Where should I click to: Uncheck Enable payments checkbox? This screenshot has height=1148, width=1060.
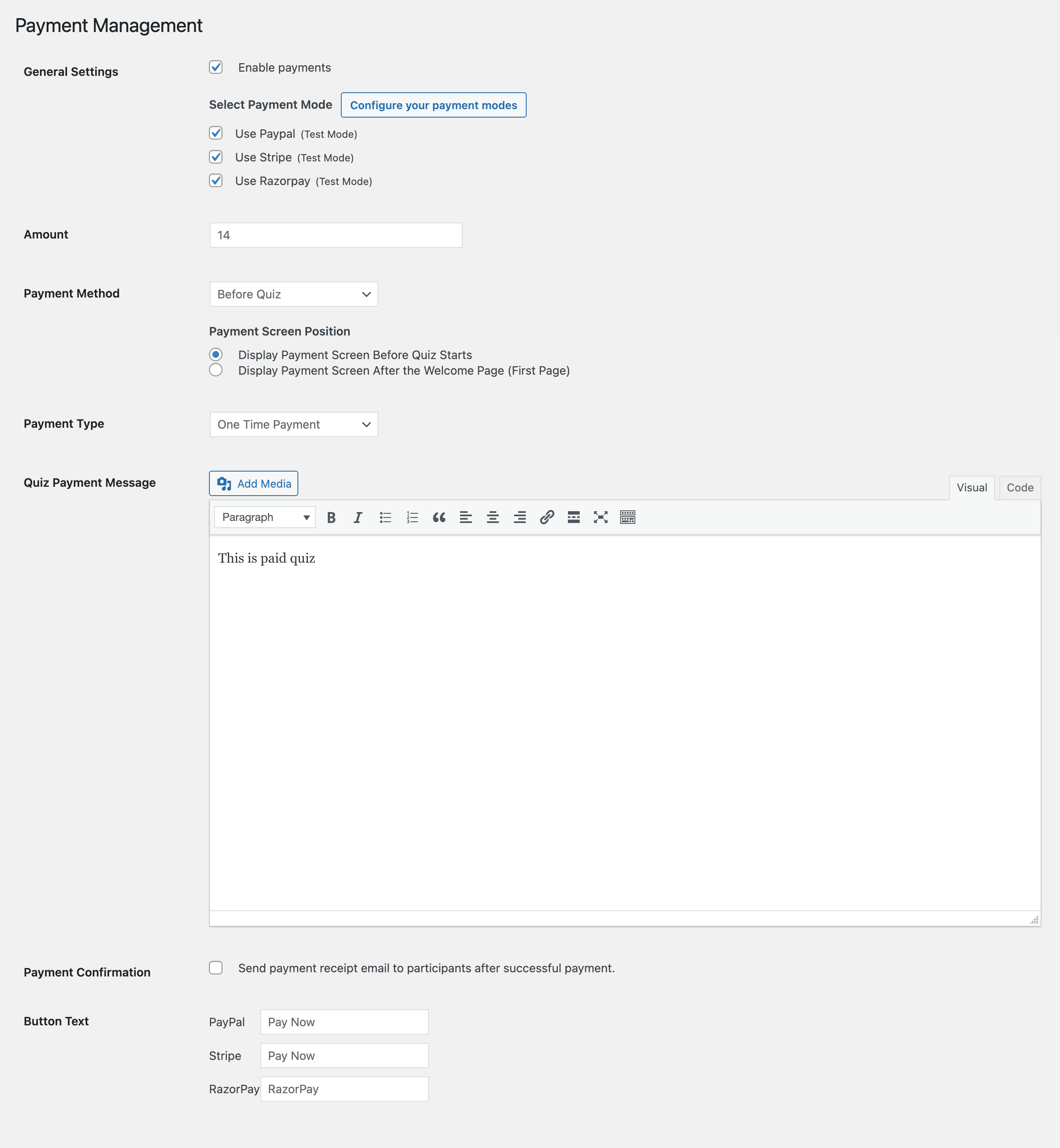[x=216, y=67]
